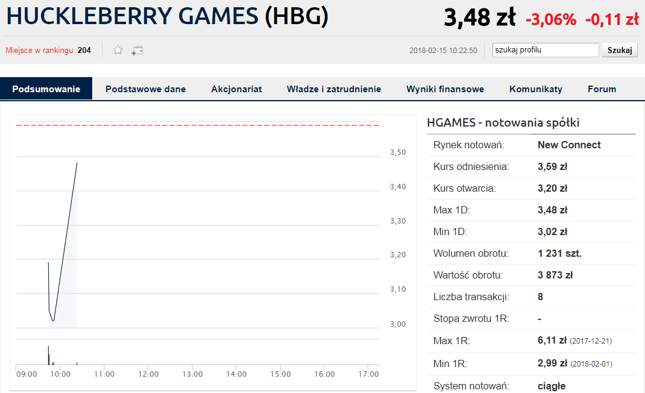
Task: Click the Szukaj search button
Action: pos(619,50)
